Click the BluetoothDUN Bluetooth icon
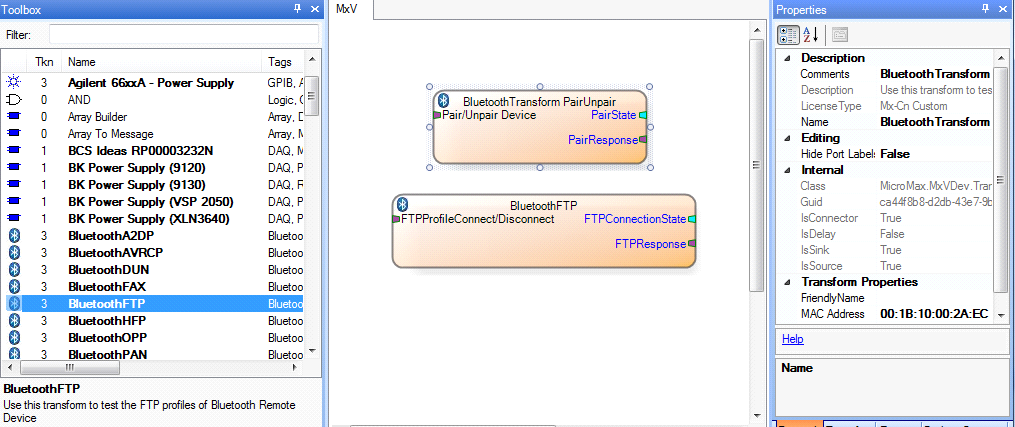 [x=14, y=269]
